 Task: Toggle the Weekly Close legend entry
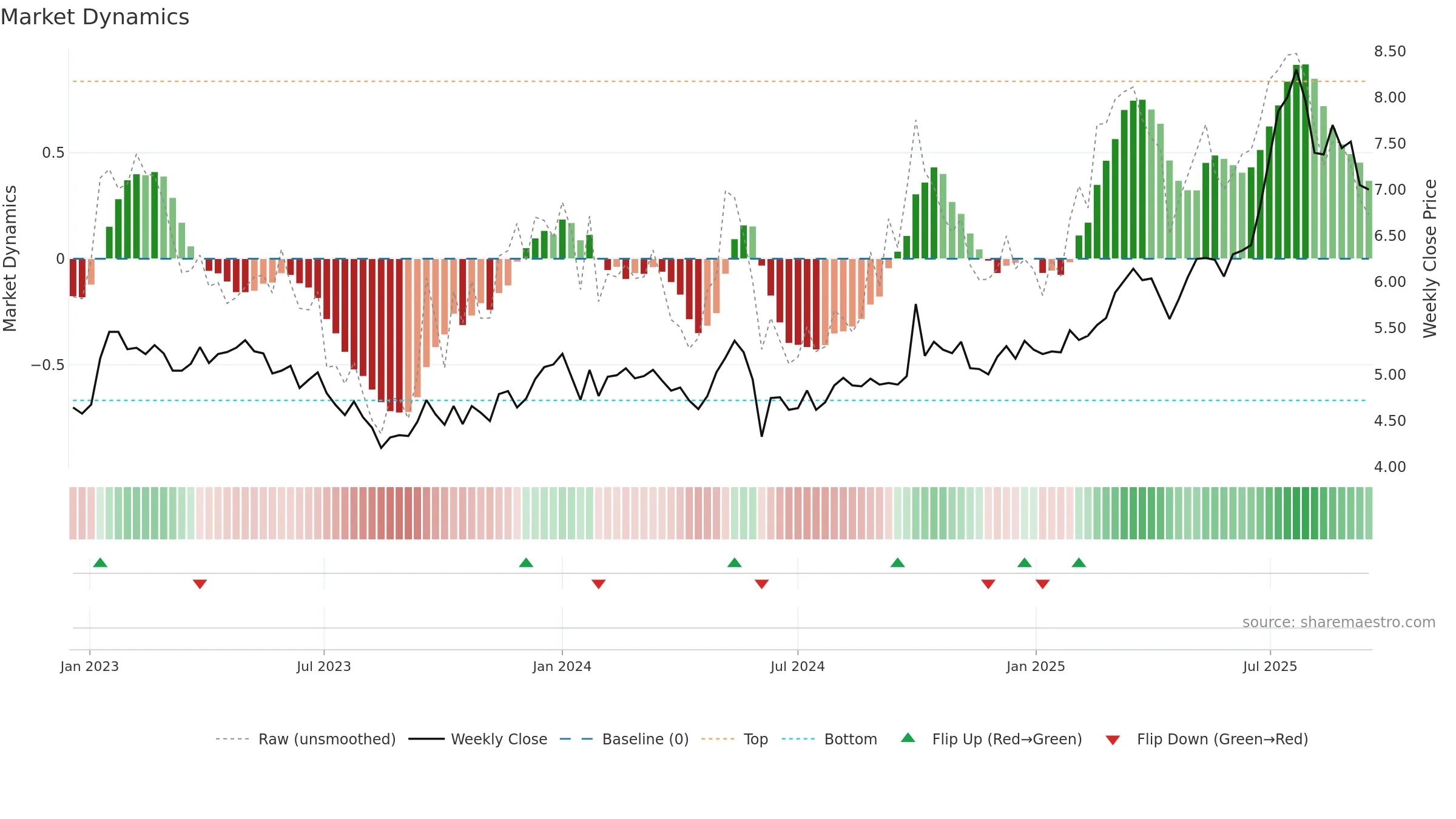click(478, 739)
